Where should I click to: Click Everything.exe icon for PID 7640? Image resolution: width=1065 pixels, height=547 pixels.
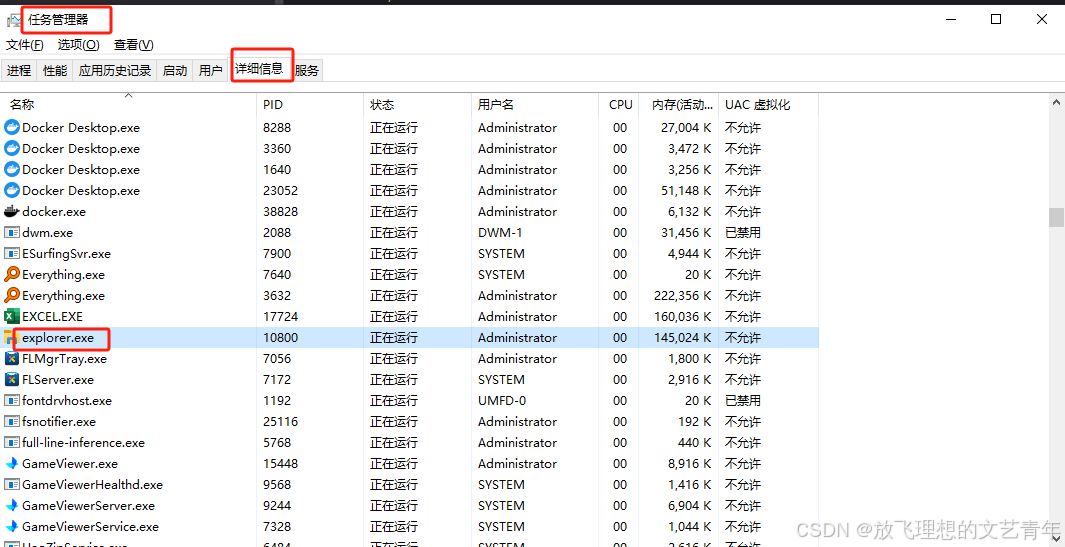tap(12, 275)
